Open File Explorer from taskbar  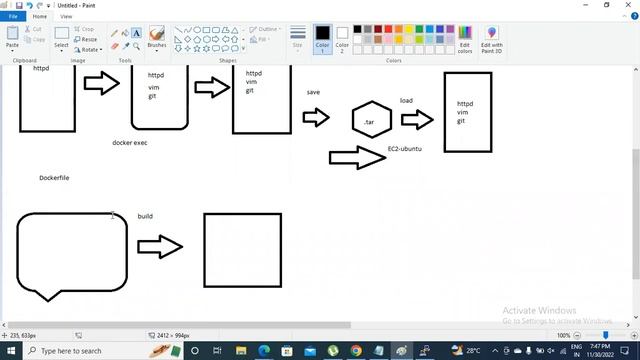(x=241, y=351)
